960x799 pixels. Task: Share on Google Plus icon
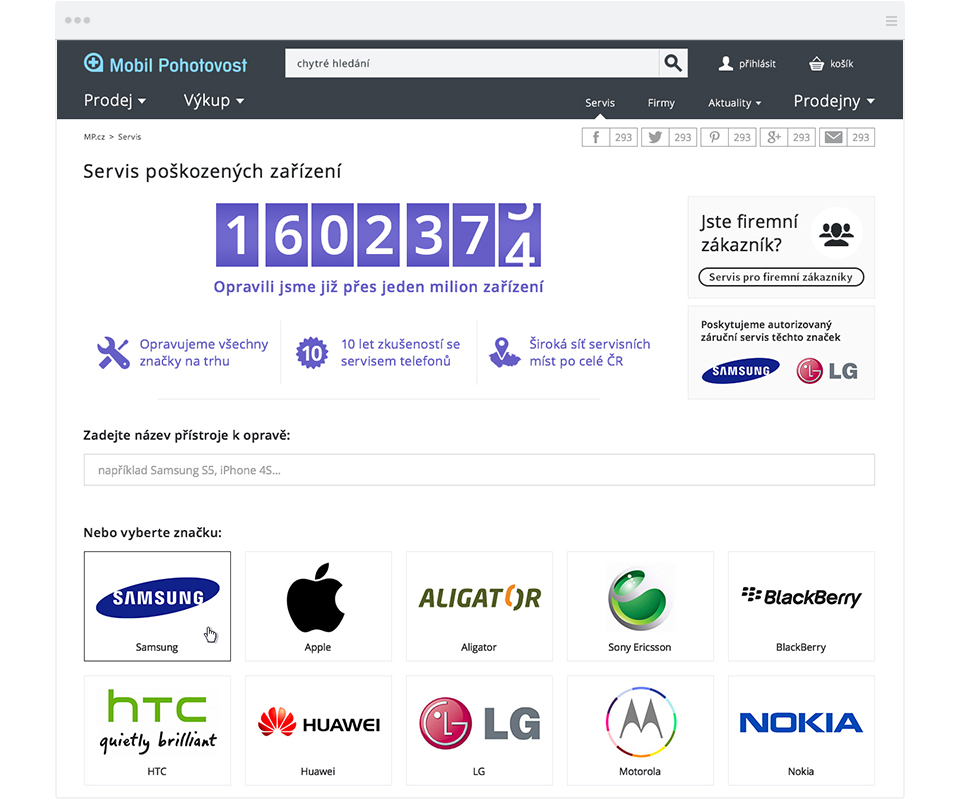coord(774,137)
